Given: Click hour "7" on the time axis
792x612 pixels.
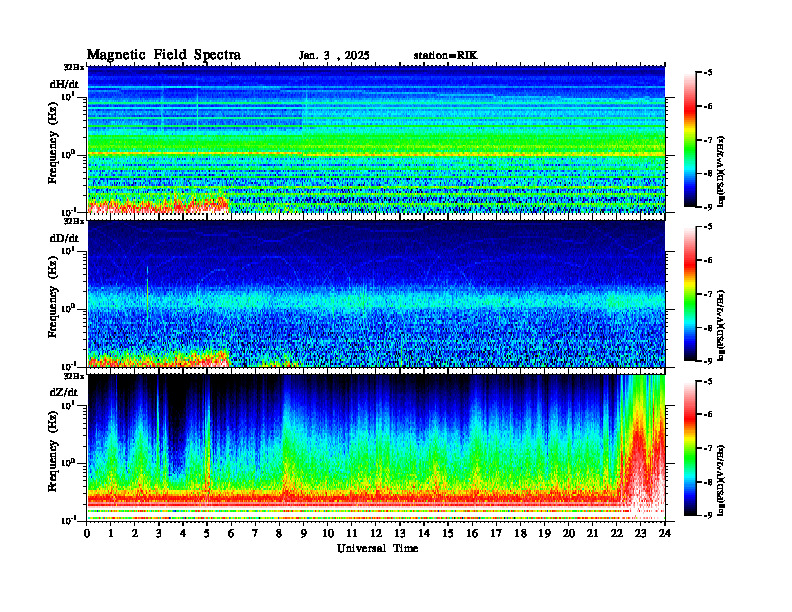Looking at the screenshot, I should pos(255,533).
